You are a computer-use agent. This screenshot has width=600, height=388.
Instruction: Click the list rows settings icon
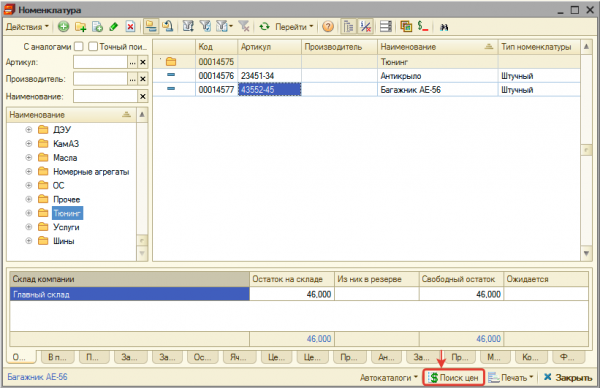click(386, 26)
